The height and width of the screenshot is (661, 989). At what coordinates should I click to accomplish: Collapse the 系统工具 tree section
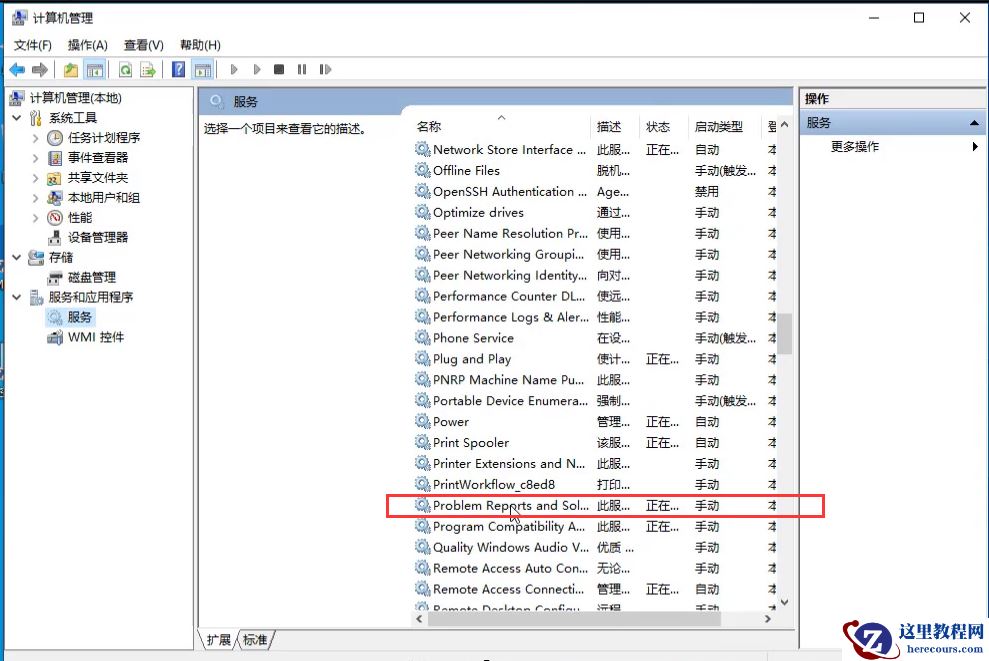(x=16, y=117)
